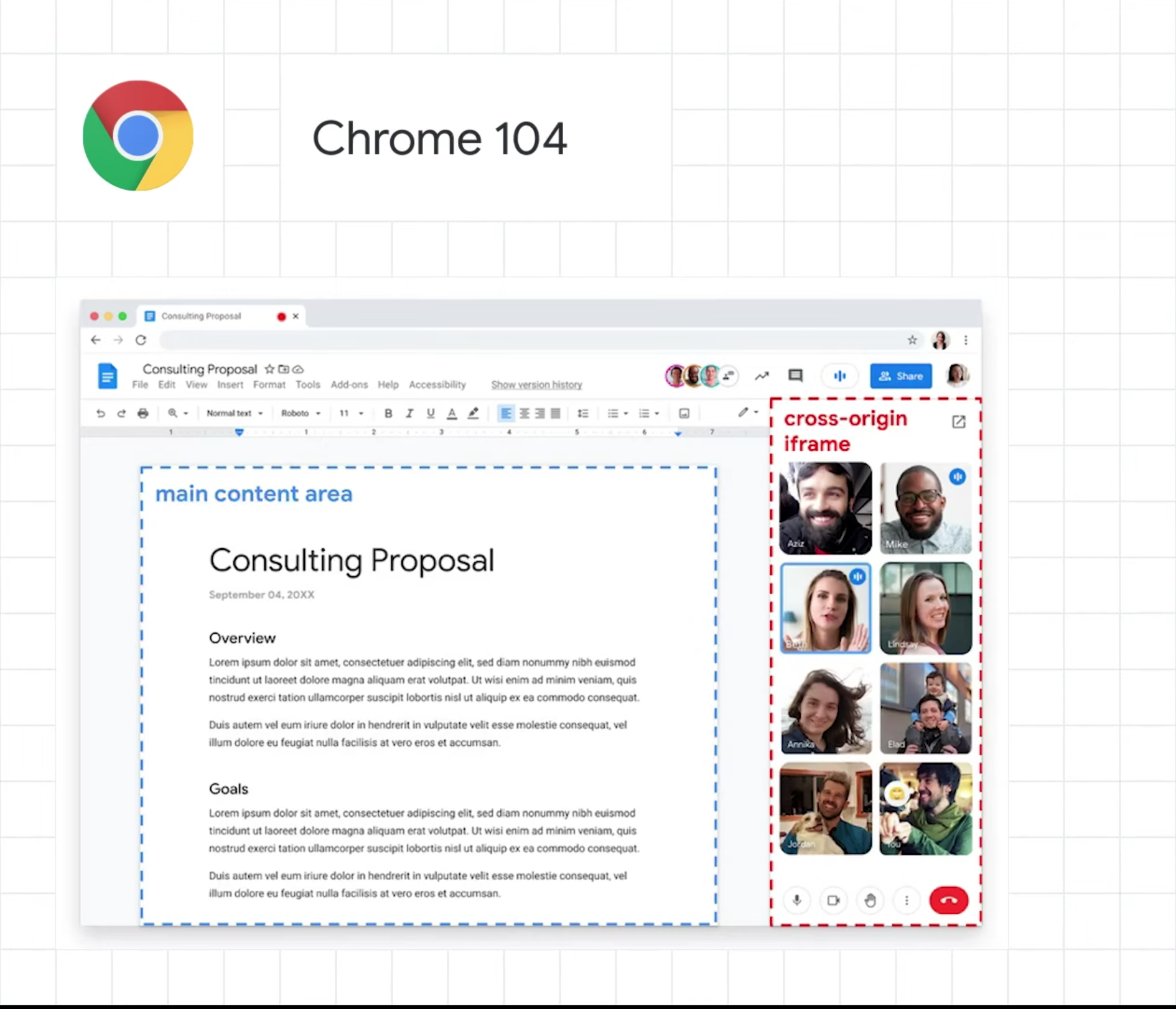
Task: Open the Accessibility menu
Action: [x=437, y=385]
